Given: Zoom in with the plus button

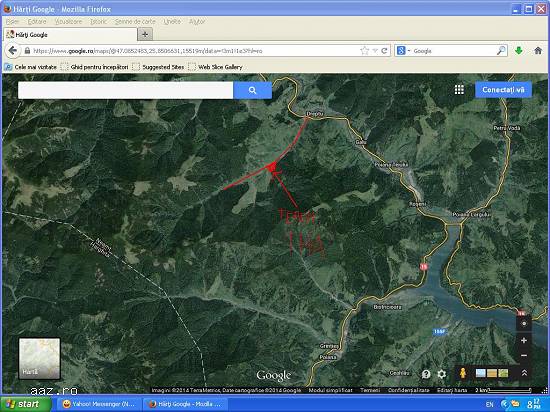Looking at the screenshot, I should [524, 340].
